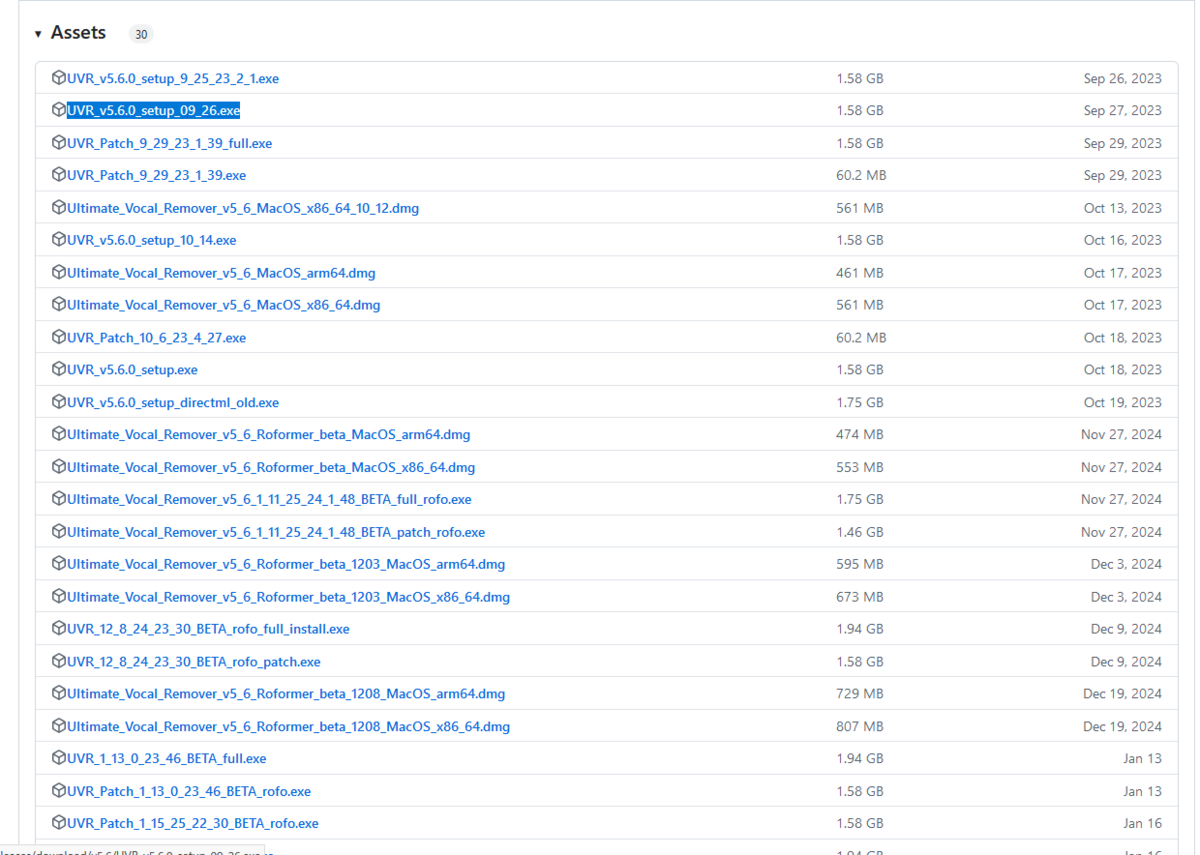1200x855 pixels.
Task: Download UVR_1_13_0_23_46_BETA_full.exe
Action: 167,759
